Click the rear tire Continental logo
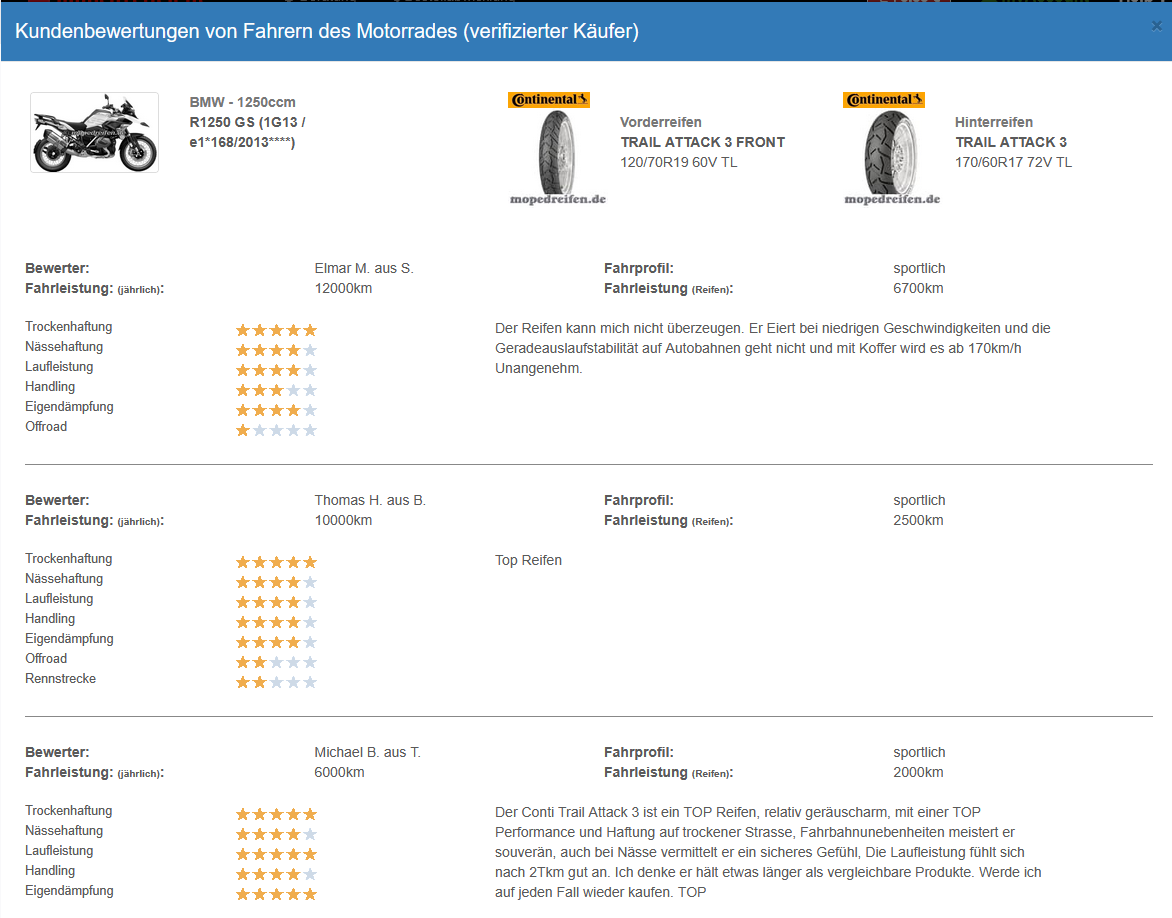Screen dimensions: 1172x918 point(884,100)
